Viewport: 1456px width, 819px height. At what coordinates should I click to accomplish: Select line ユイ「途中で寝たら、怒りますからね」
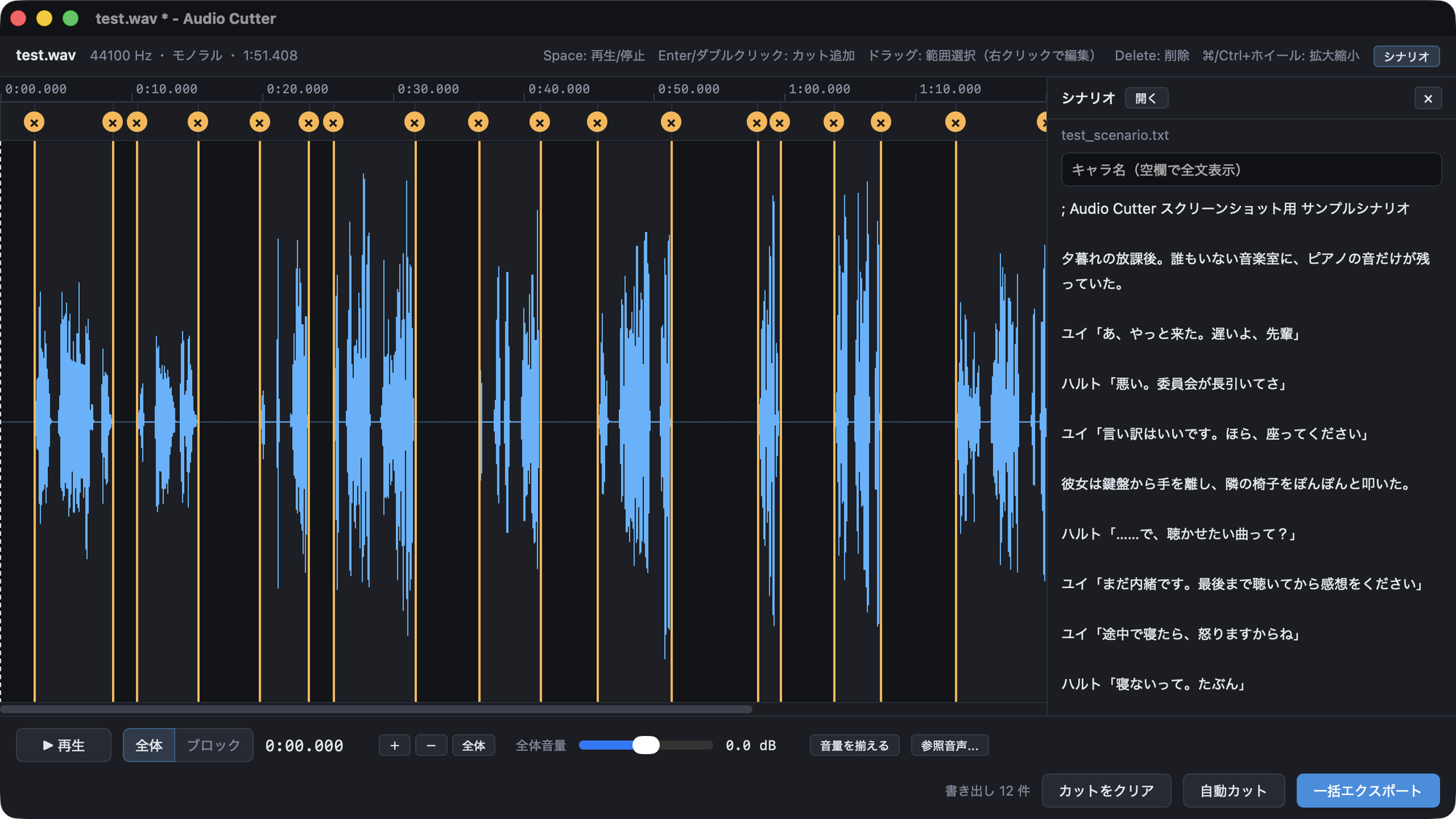[x=1181, y=634]
